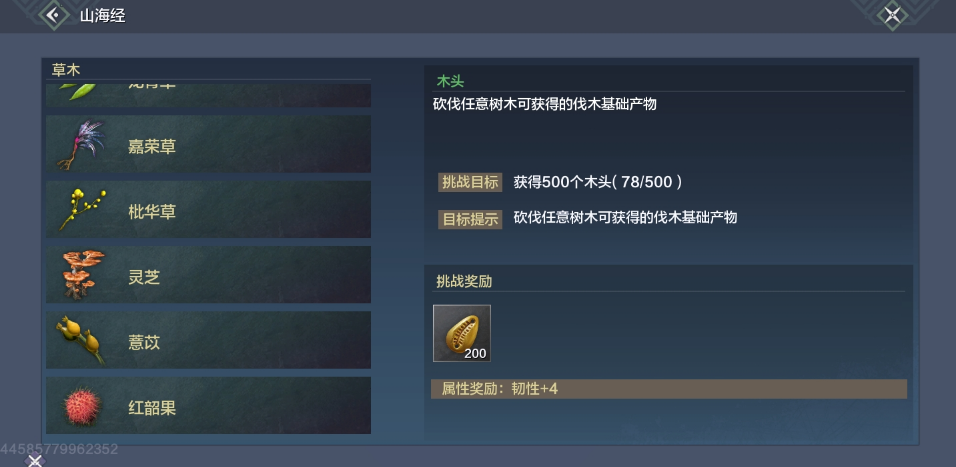
Task: Open the 嘉荣草 entry
Action: point(209,144)
